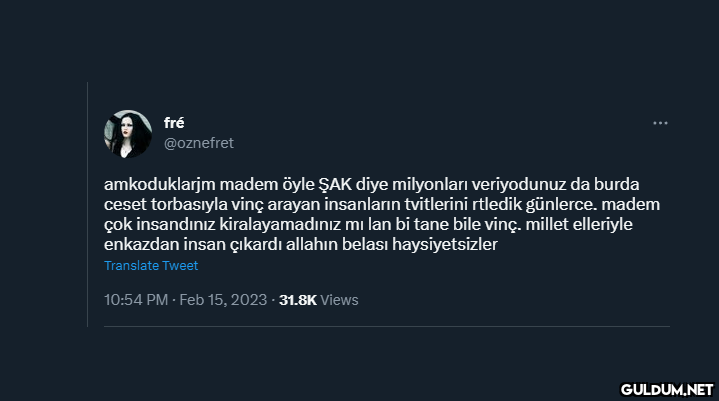The height and width of the screenshot is (401, 719).
Task: Visit the @oznefret handle link
Action: click(198, 143)
